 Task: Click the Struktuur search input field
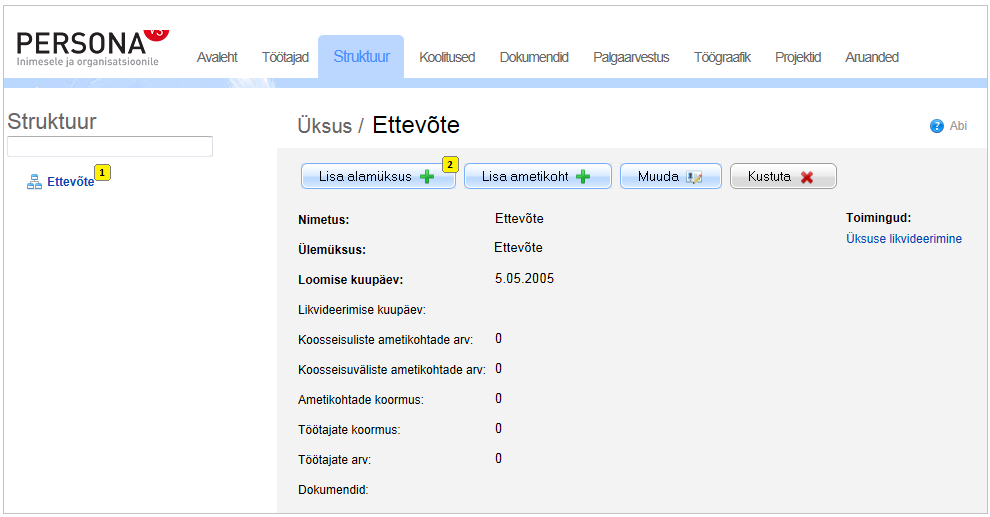point(110,147)
